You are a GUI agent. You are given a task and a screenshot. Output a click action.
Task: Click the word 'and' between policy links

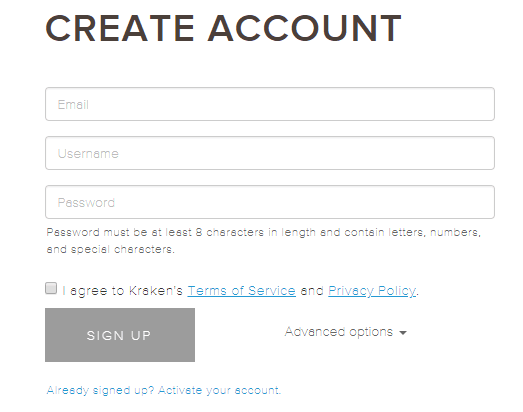click(x=312, y=291)
